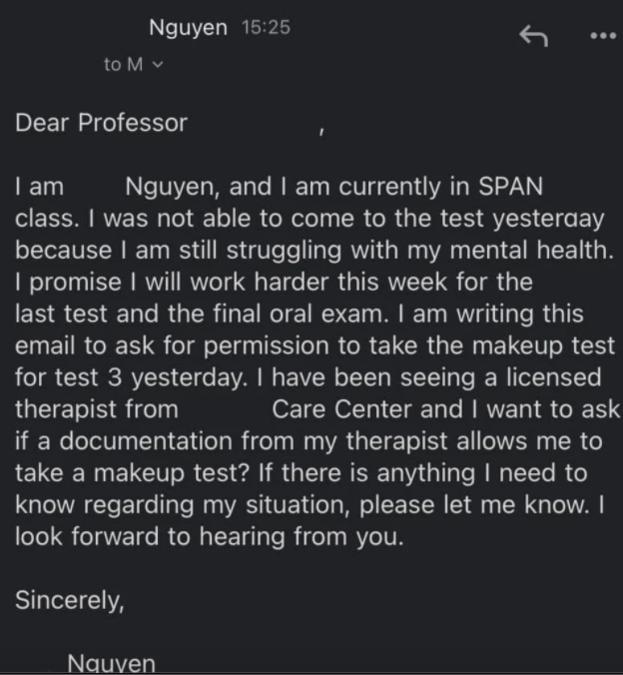Click the "Dear Professor" greeting line

pos(101,123)
